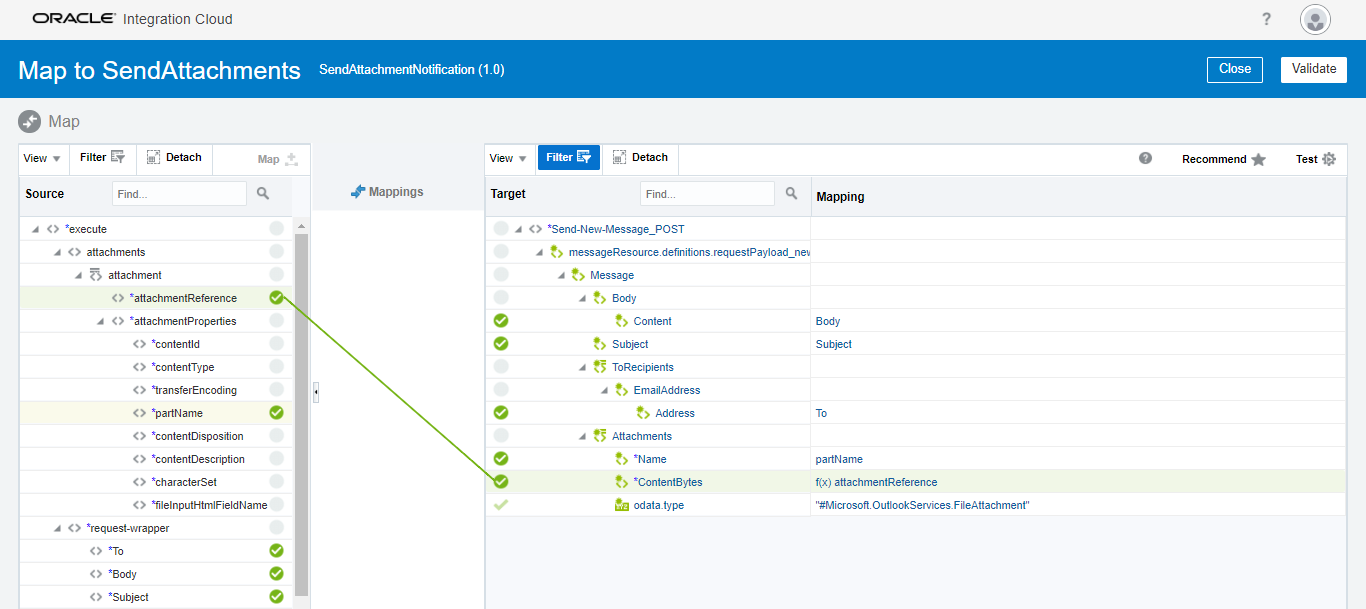The height and width of the screenshot is (609, 1366).
Task: Click the Target Find input field
Action: point(707,193)
